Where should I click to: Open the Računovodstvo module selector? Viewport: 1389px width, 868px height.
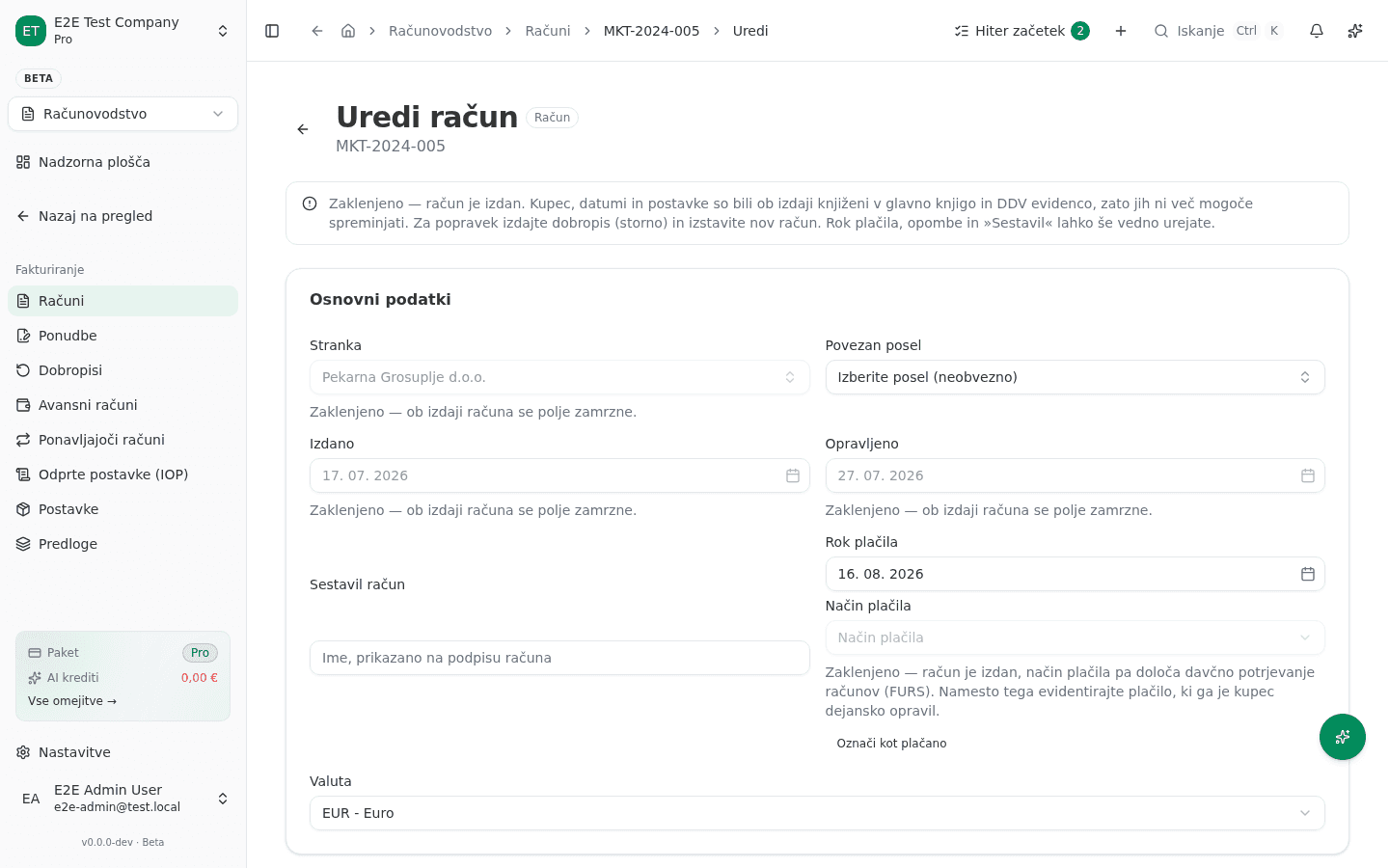[123, 114]
